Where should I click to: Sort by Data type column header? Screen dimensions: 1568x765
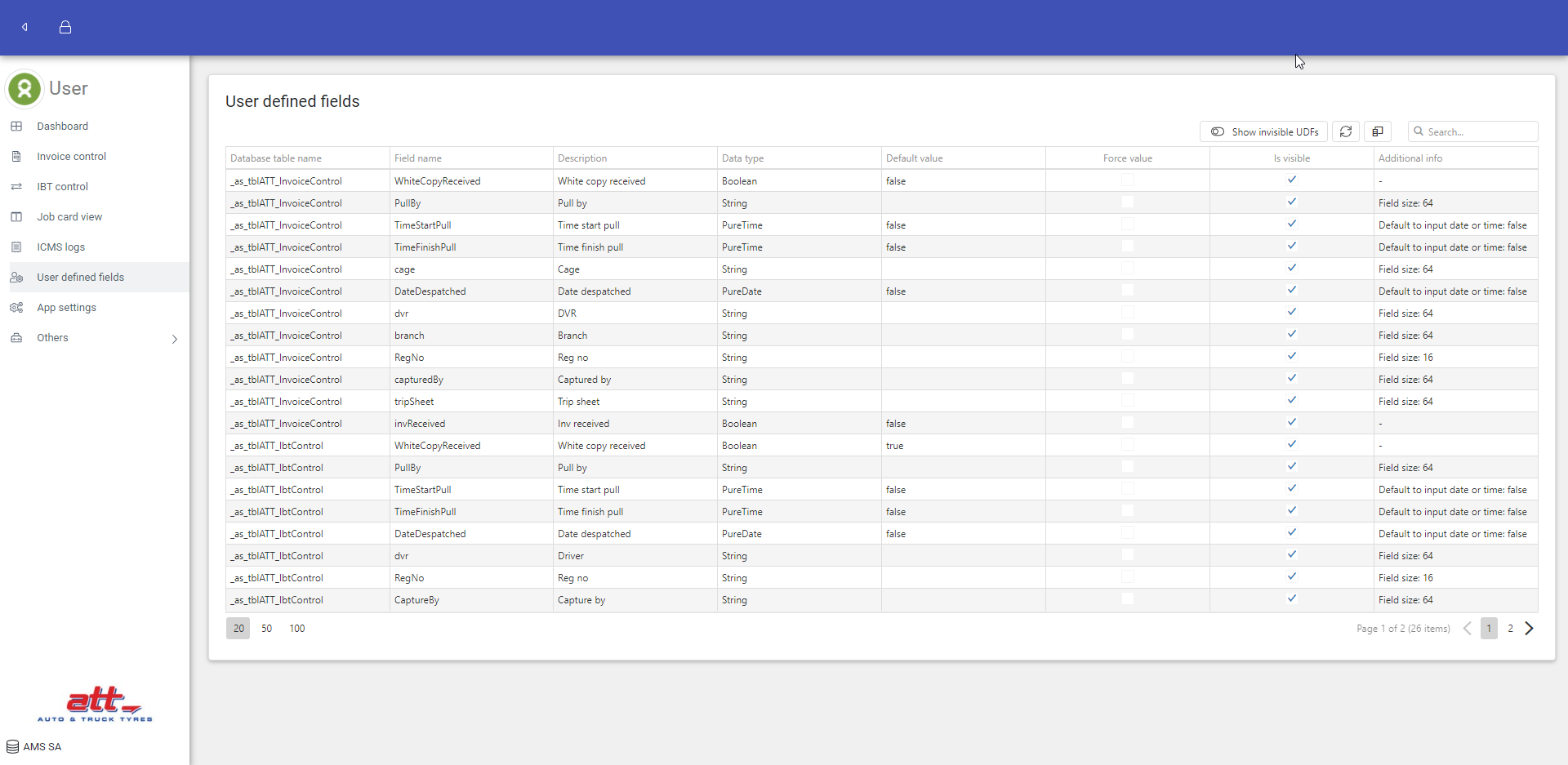(742, 158)
